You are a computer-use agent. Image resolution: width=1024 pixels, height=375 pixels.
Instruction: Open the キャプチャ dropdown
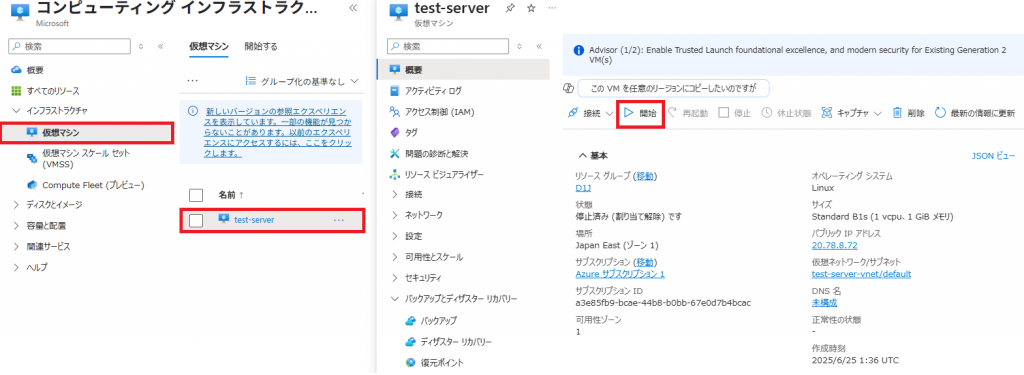851,113
